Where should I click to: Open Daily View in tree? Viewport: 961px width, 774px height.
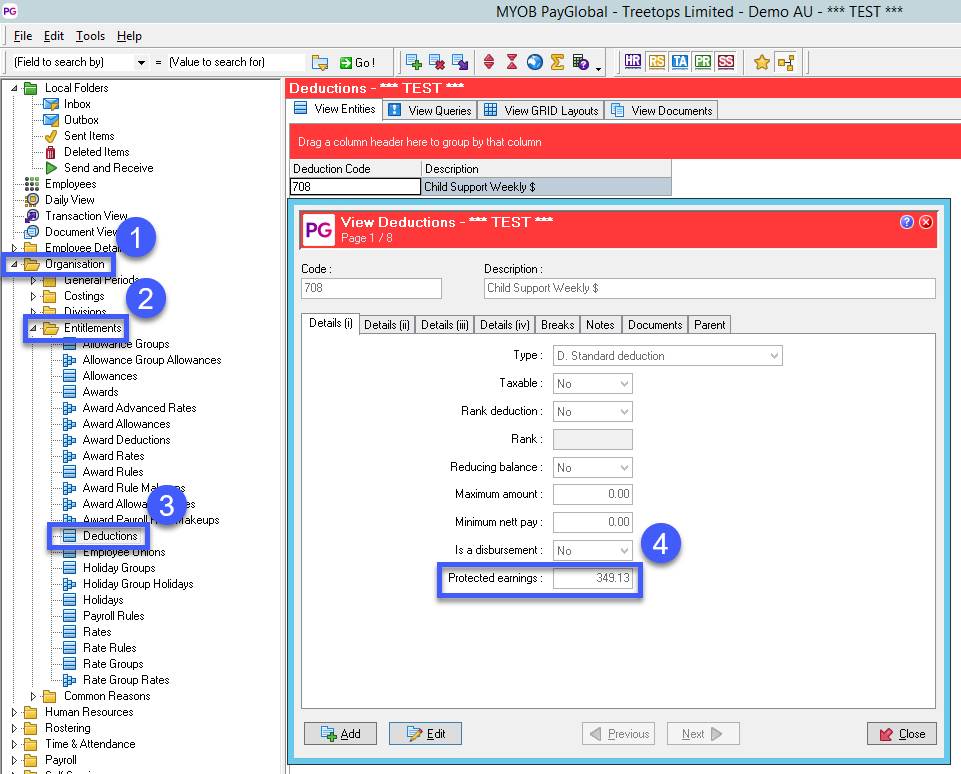pos(69,200)
